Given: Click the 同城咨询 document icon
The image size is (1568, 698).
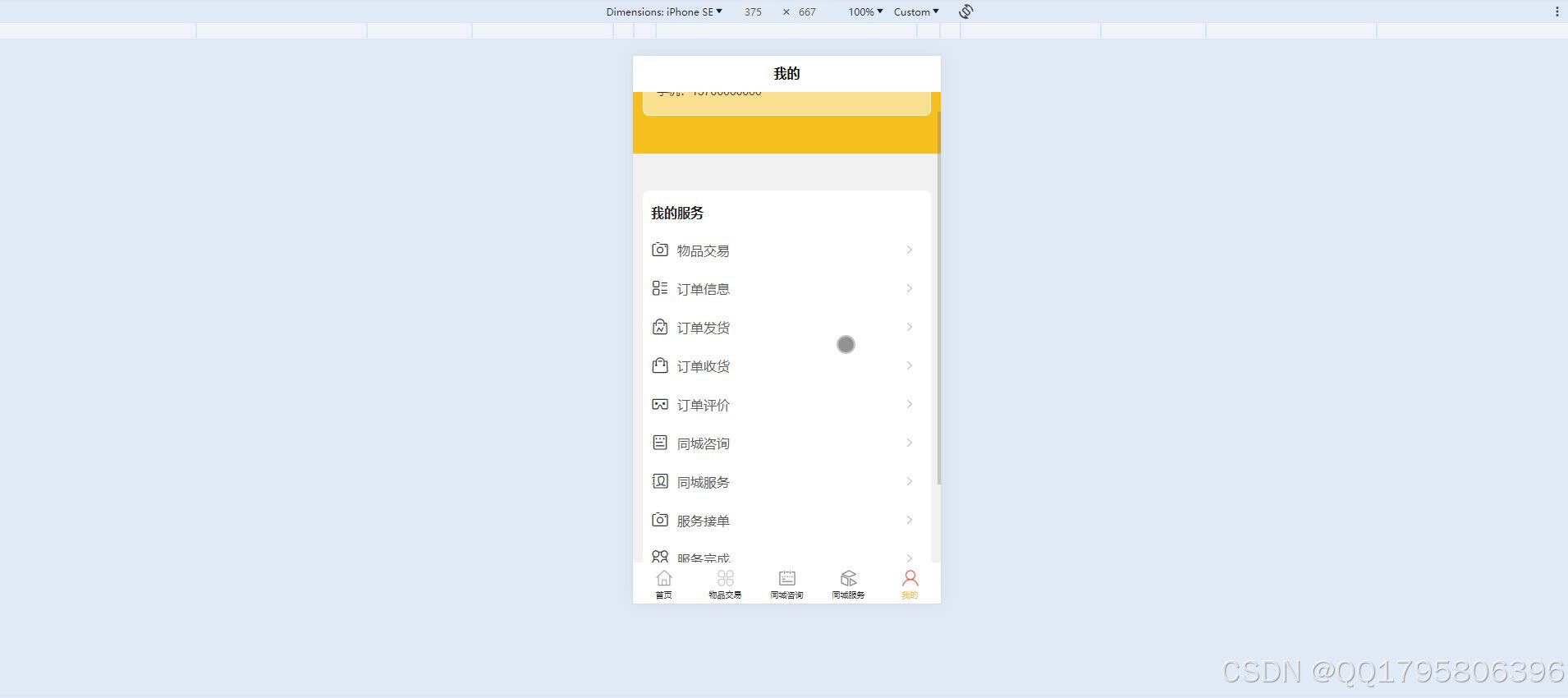Looking at the screenshot, I should tap(660, 443).
